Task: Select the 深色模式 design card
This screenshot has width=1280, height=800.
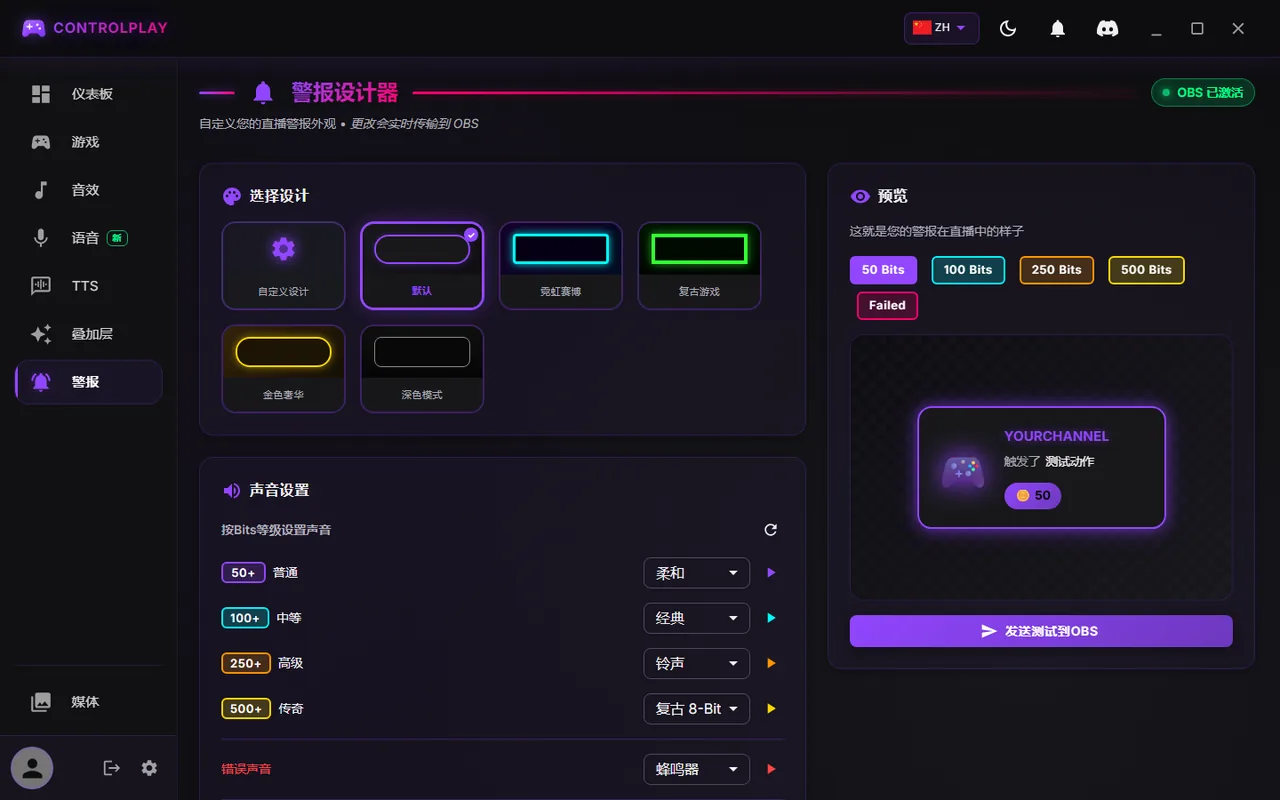Action: click(x=422, y=369)
